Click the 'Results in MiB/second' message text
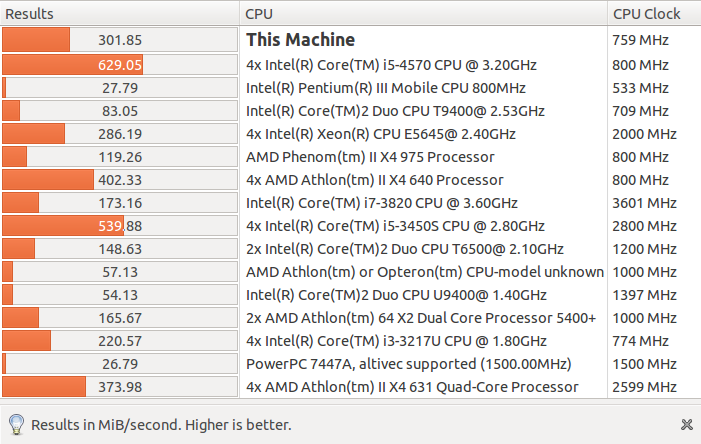This screenshot has height=444, width=701. coord(161,425)
